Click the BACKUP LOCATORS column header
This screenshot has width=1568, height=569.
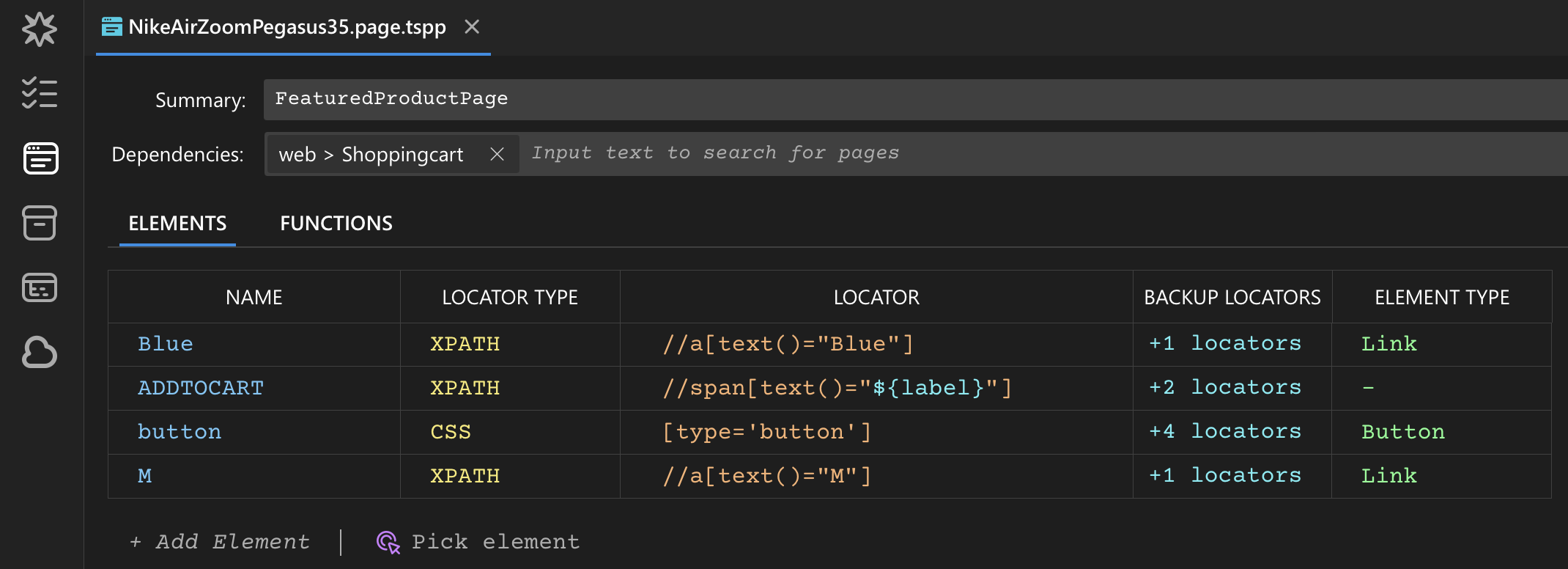coord(1232,297)
